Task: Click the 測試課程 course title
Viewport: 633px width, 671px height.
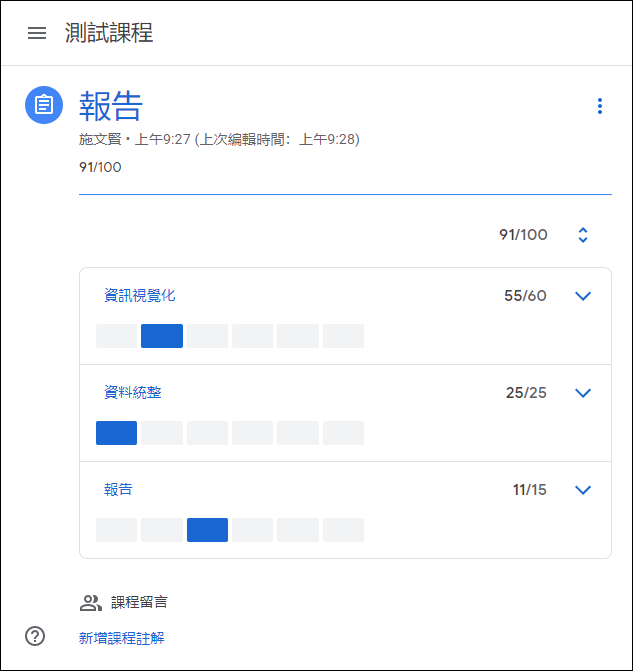Action: [109, 33]
